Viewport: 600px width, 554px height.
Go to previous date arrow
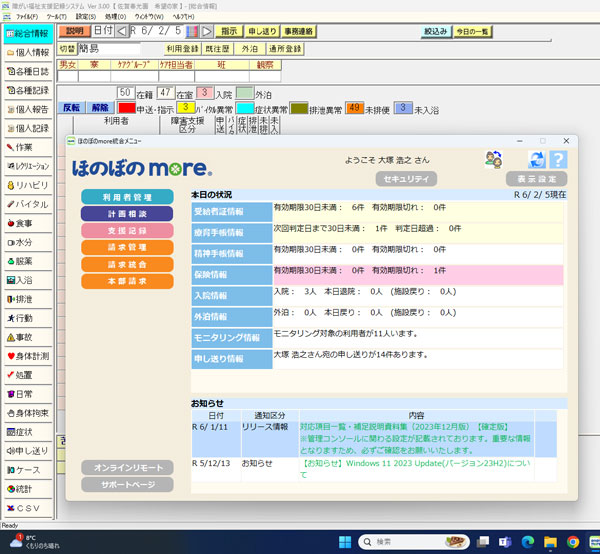pos(121,31)
